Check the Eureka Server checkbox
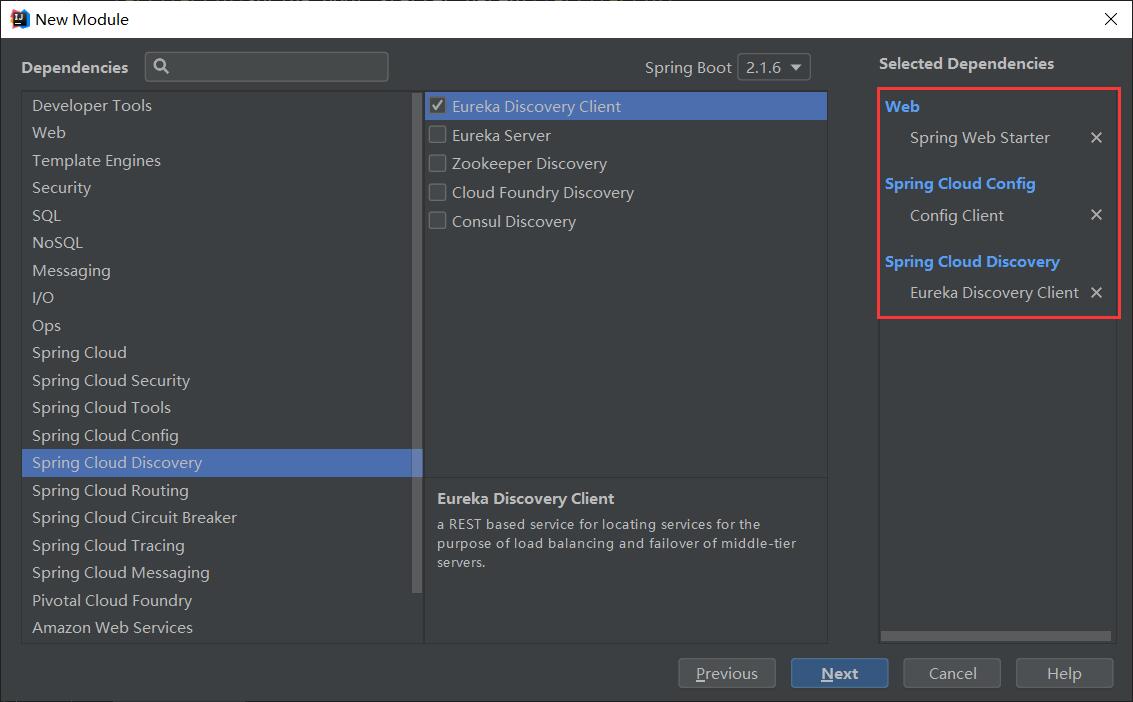 (x=437, y=134)
